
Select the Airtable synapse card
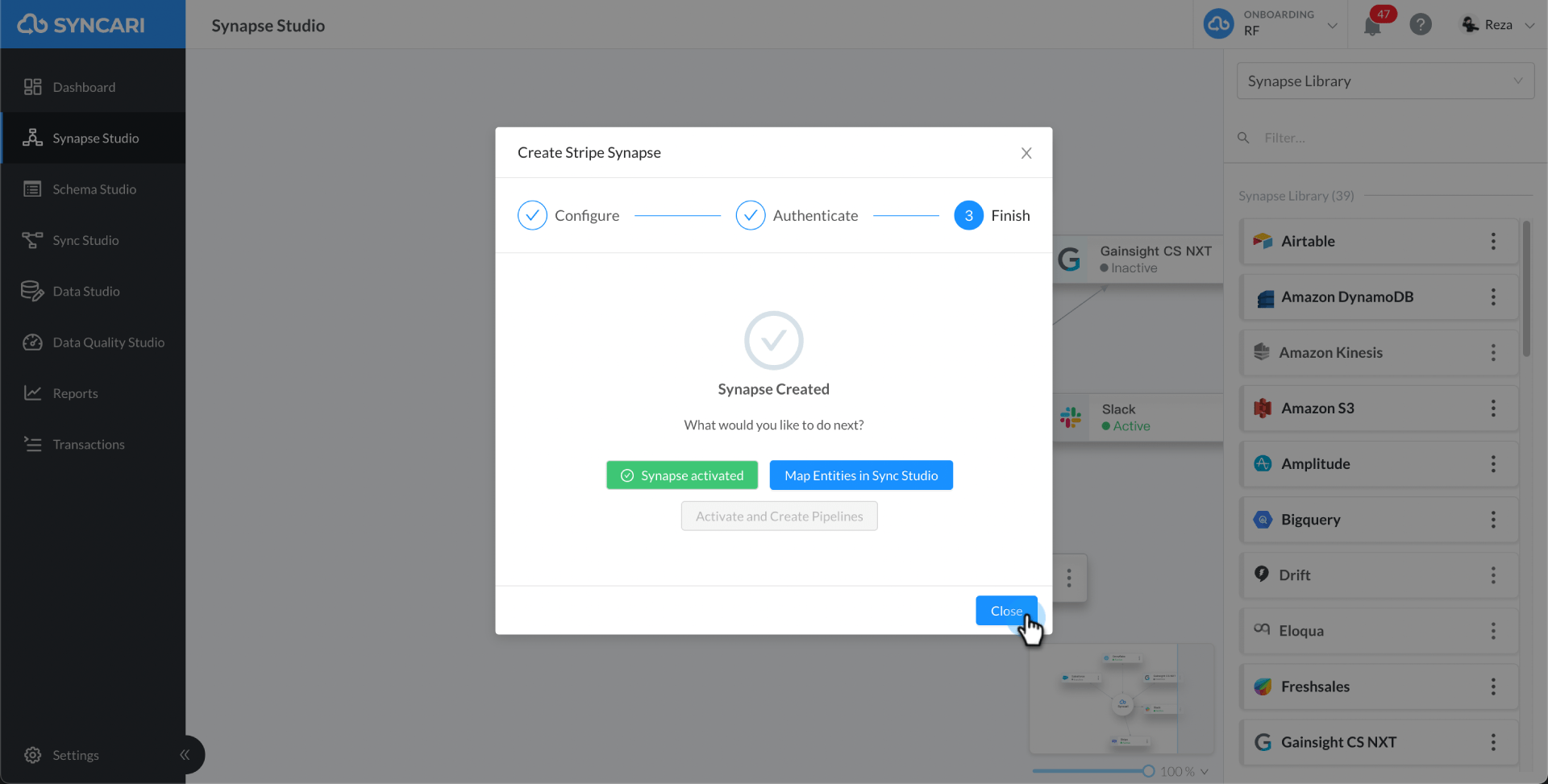click(1379, 241)
